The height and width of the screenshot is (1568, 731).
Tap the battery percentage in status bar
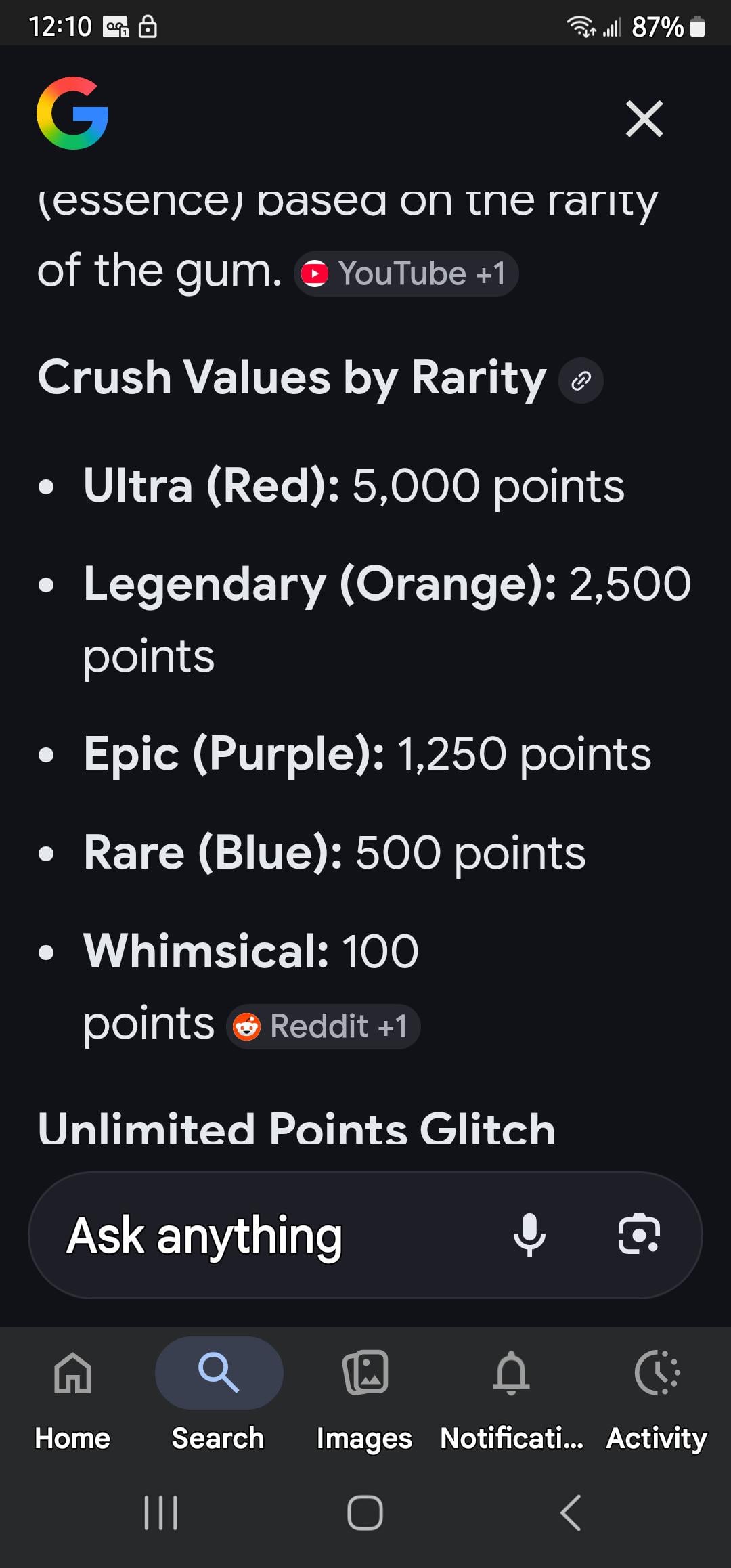point(657,27)
